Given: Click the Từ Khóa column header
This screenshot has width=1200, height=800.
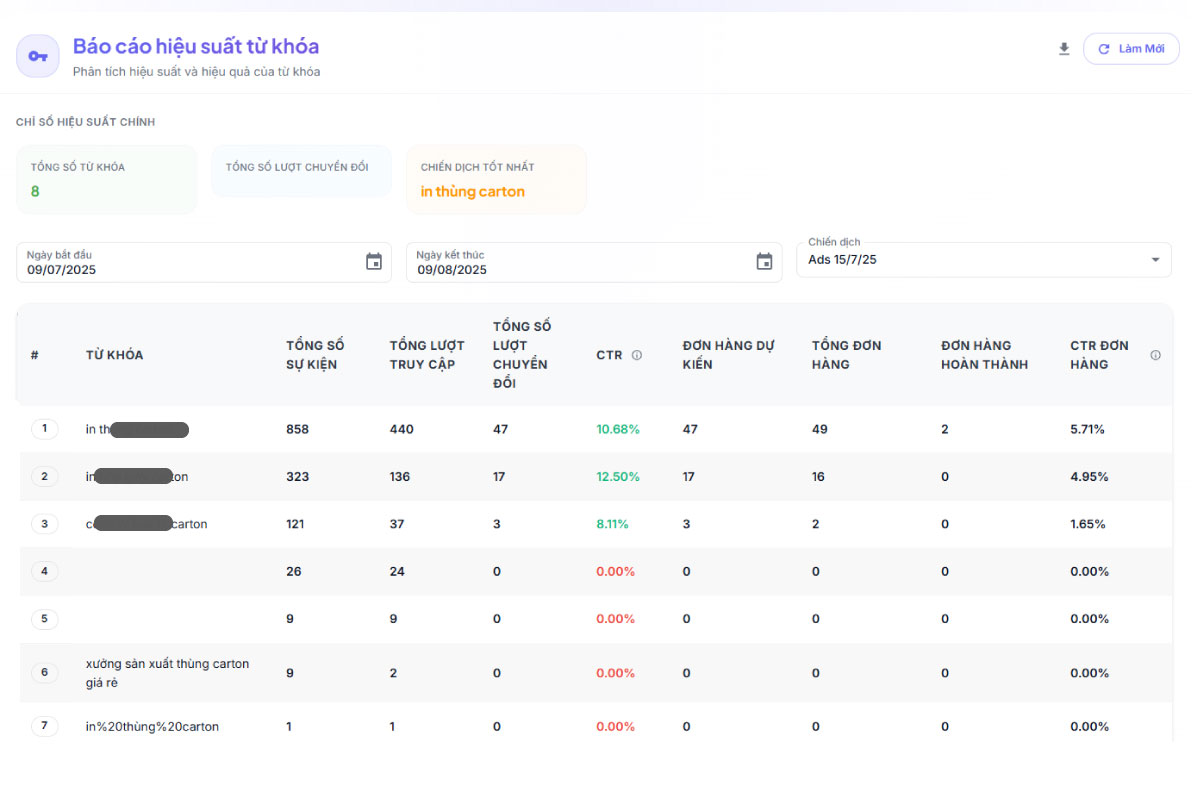Looking at the screenshot, I should (x=114, y=355).
